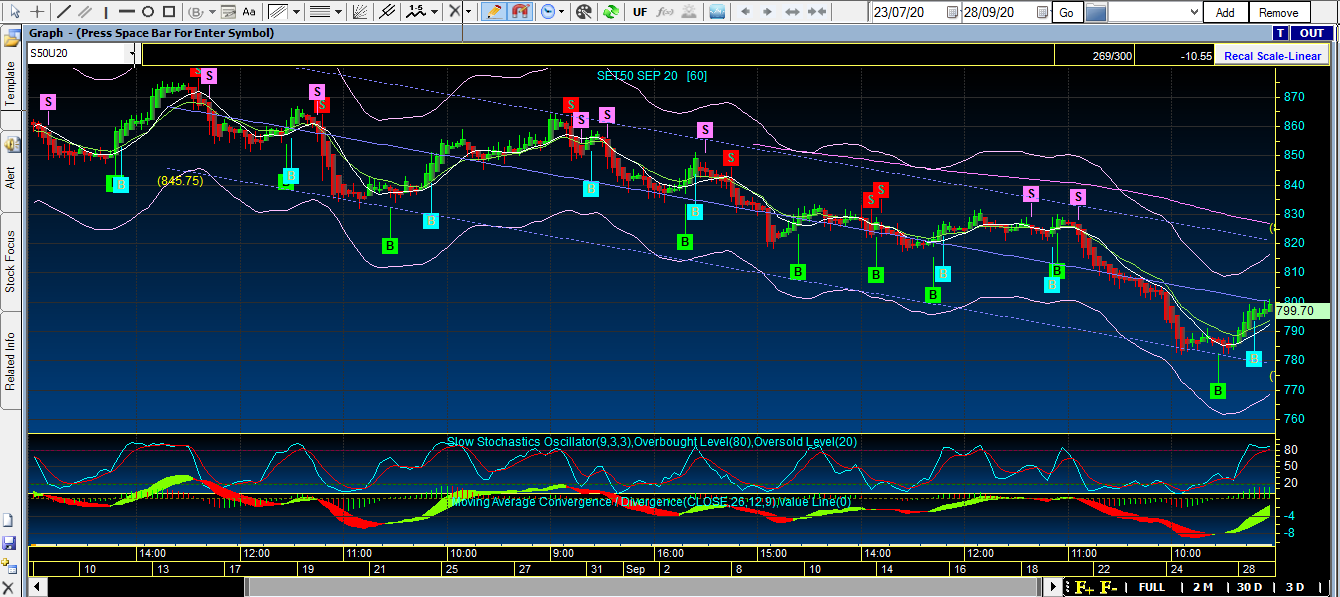Click the double-headed expand chart arrow

[793, 12]
